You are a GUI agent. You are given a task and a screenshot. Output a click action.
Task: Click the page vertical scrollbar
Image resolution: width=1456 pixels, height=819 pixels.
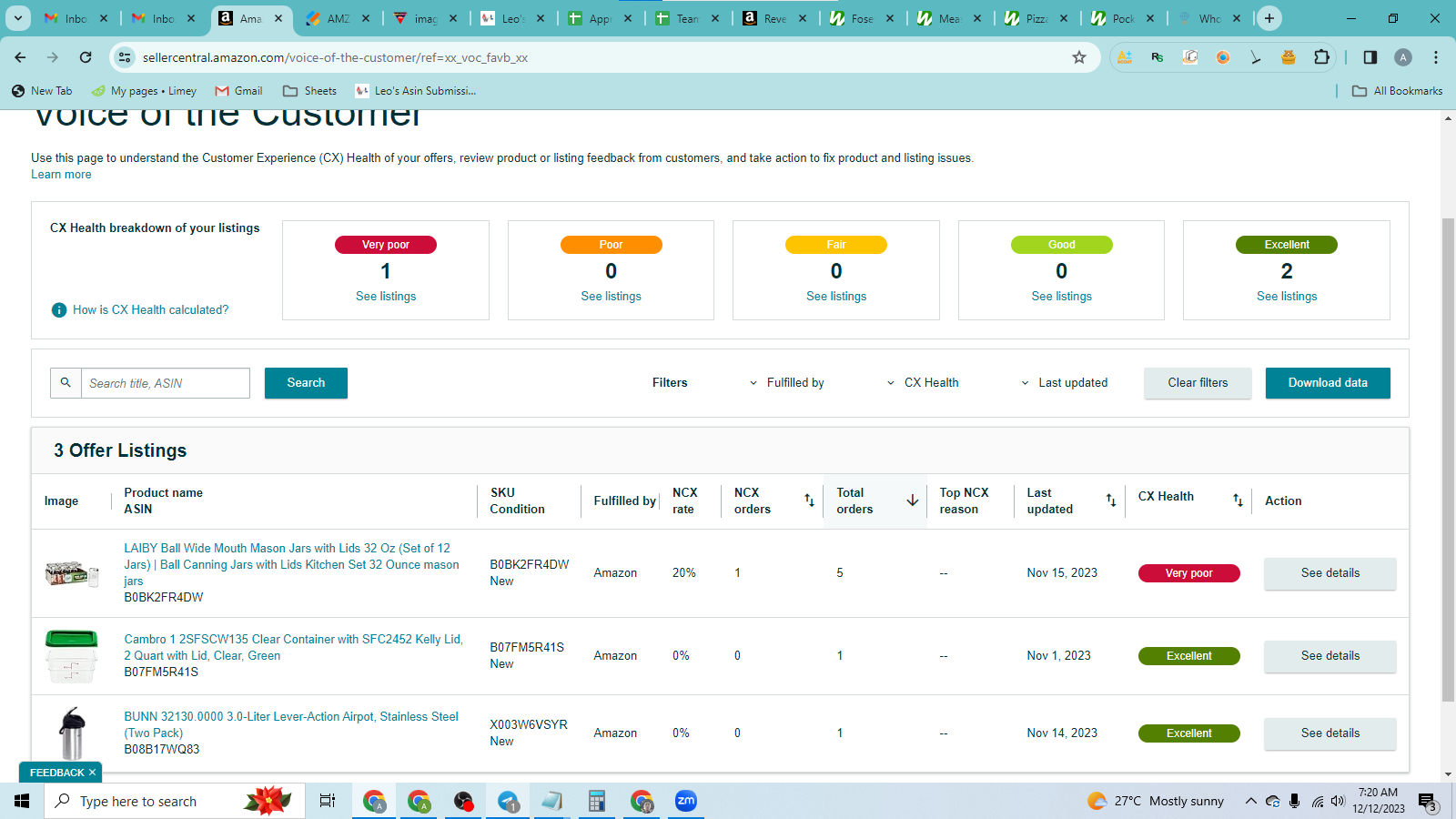tap(1448, 460)
